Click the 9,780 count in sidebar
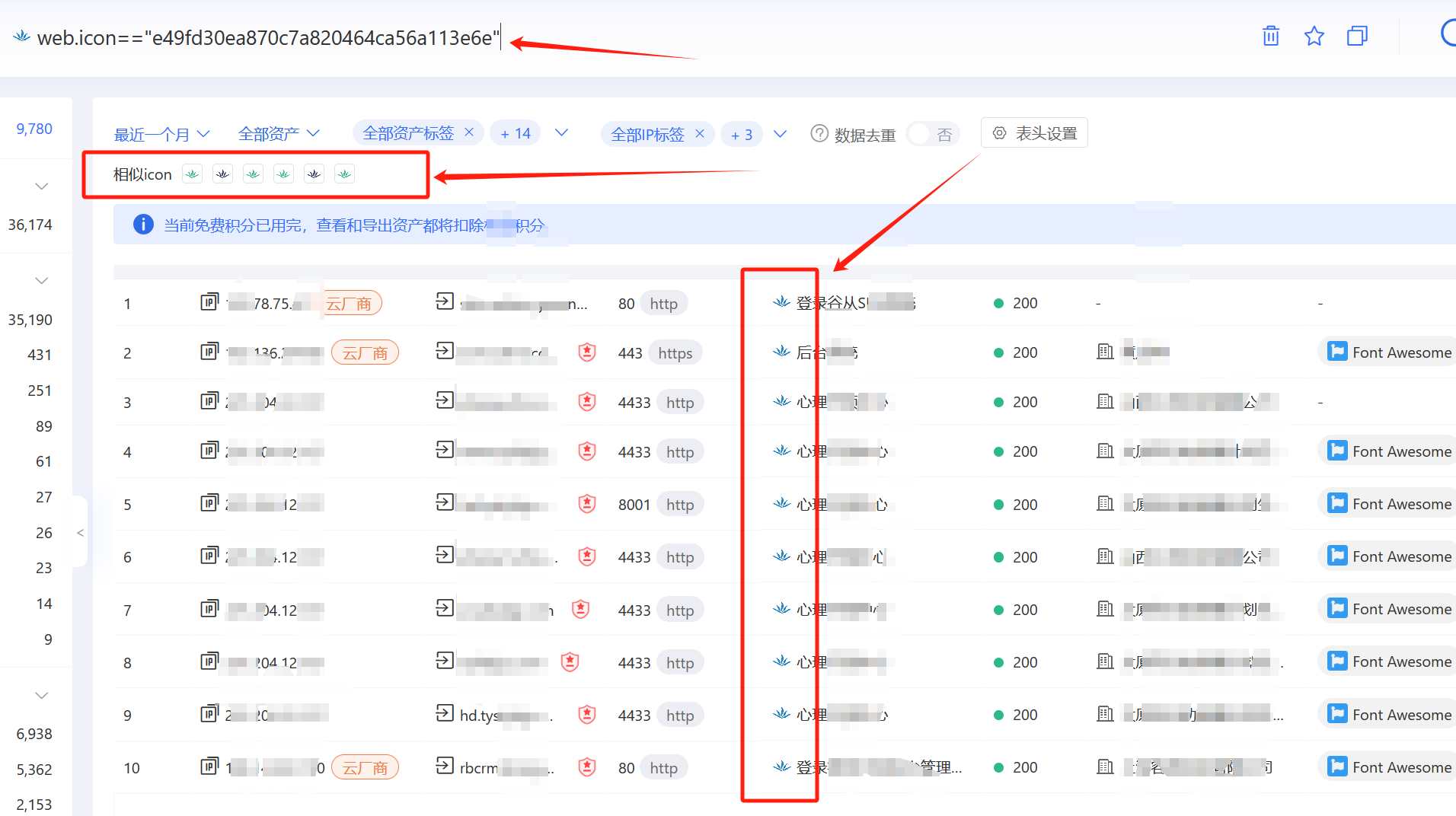1456x816 pixels. (34, 129)
